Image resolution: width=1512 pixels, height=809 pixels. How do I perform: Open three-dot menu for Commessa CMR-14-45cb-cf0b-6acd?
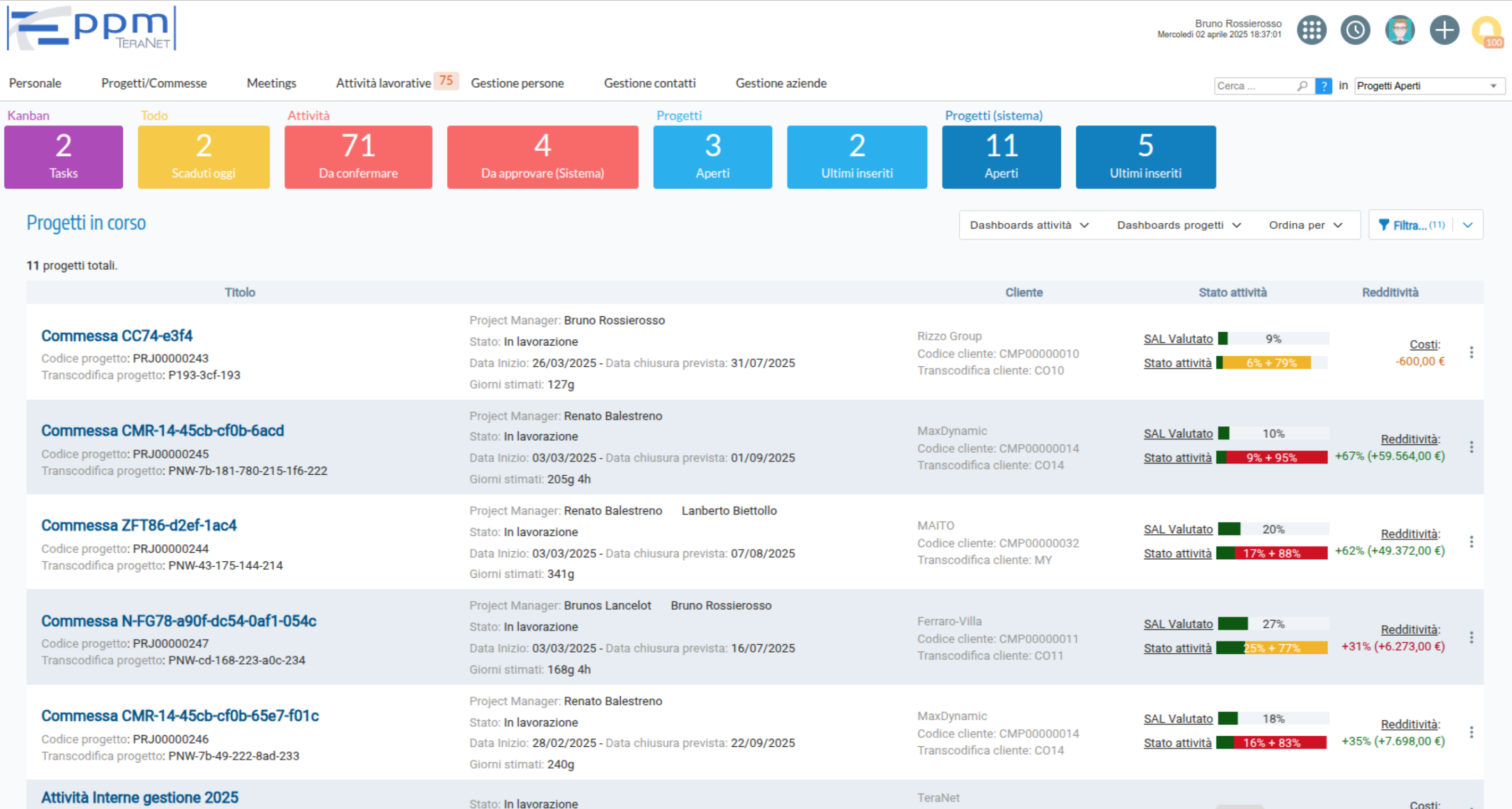tap(1471, 448)
